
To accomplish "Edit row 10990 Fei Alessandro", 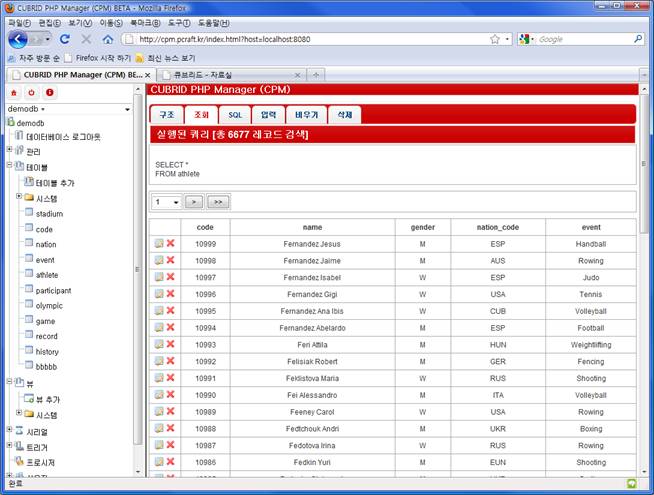I will [159, 394].
